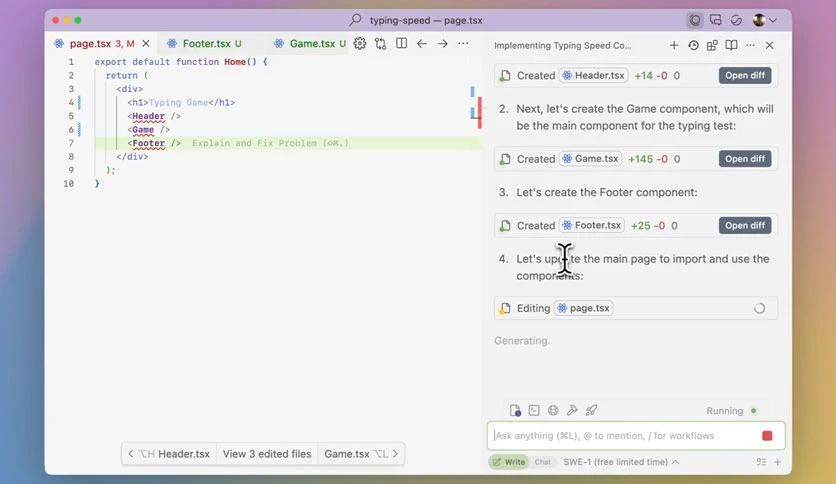
Task: Select Chat mode
Action: pyautogui.click(x=543, y=462)
